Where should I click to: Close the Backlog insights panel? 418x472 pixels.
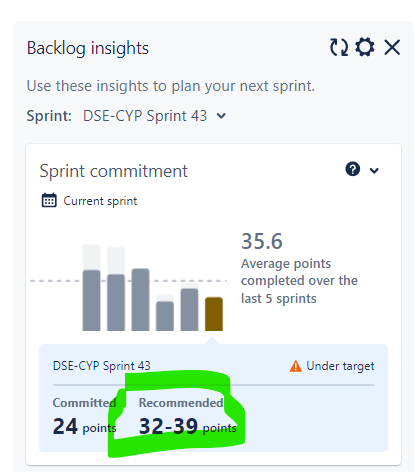tap(392, 47)
